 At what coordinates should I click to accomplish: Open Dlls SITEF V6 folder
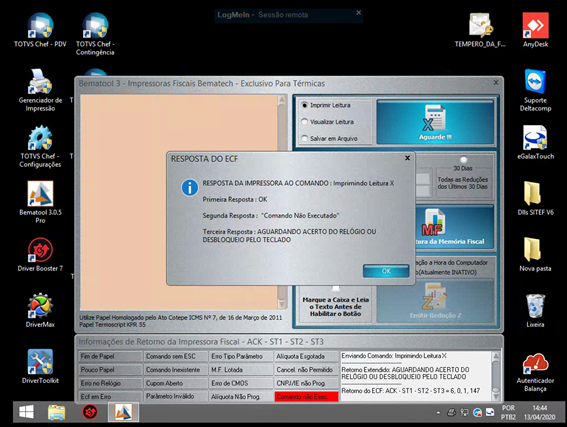click(x=535, y=198)
